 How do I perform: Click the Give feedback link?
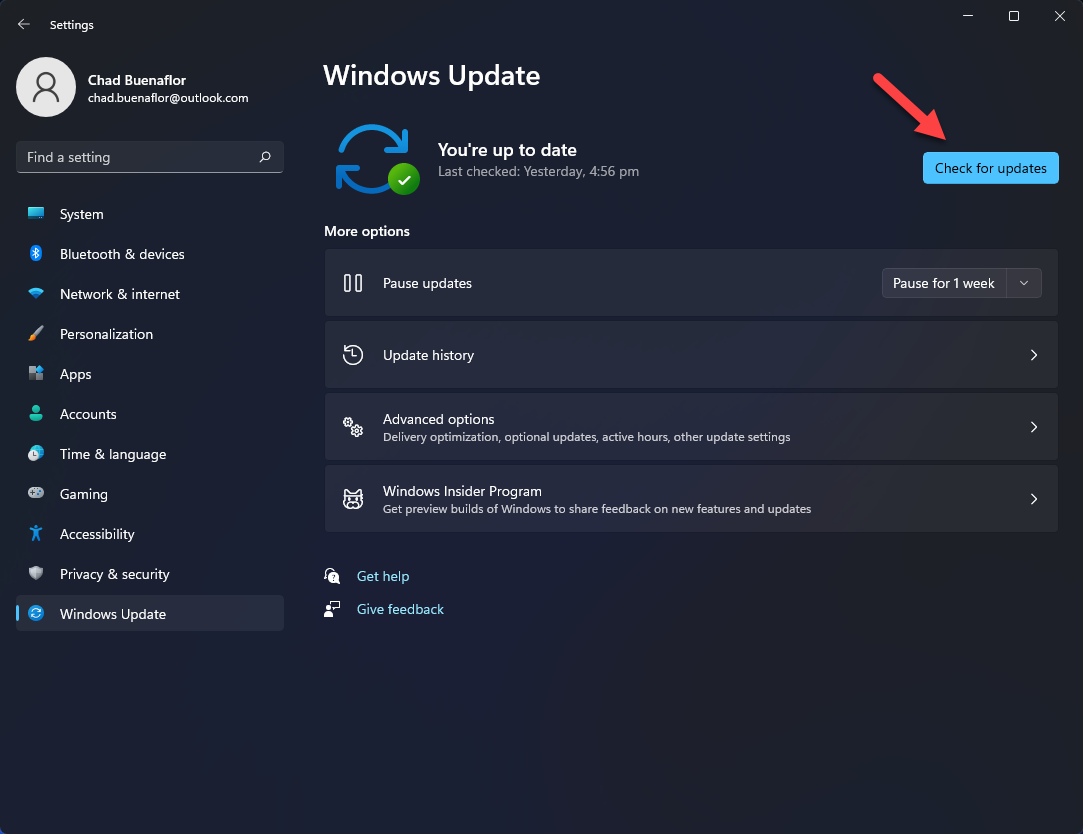click(400, 609)
